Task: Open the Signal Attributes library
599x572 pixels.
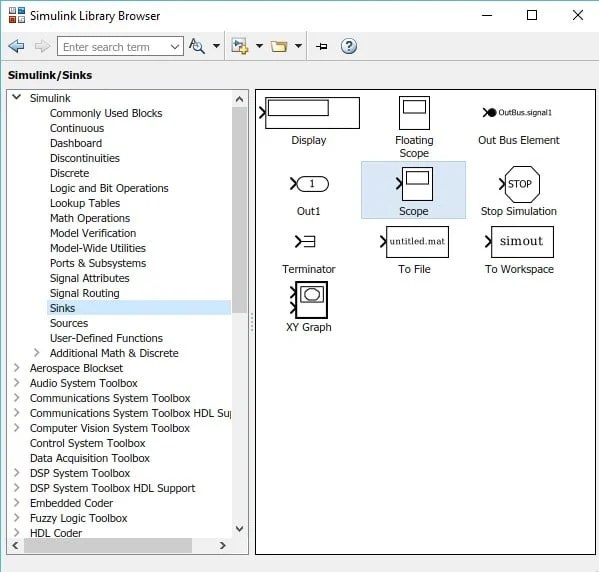Action: (89, 278)
